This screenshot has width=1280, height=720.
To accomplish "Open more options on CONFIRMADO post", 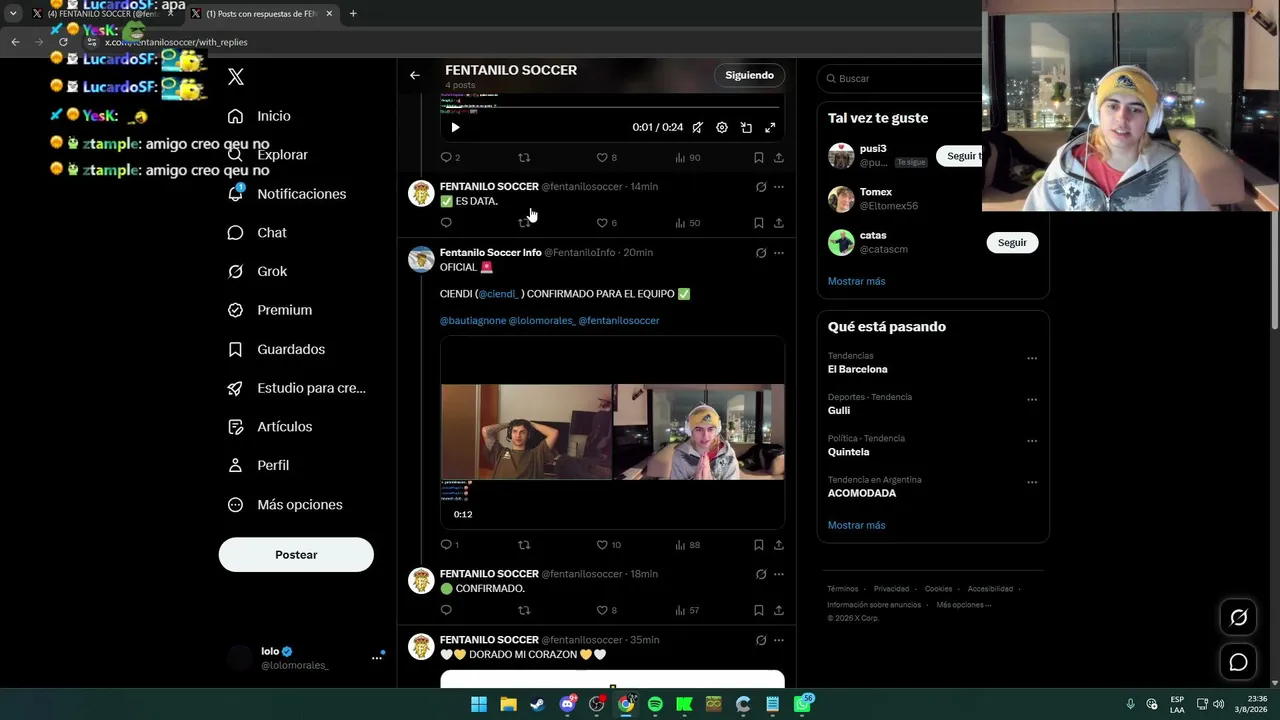I will 779,575.
